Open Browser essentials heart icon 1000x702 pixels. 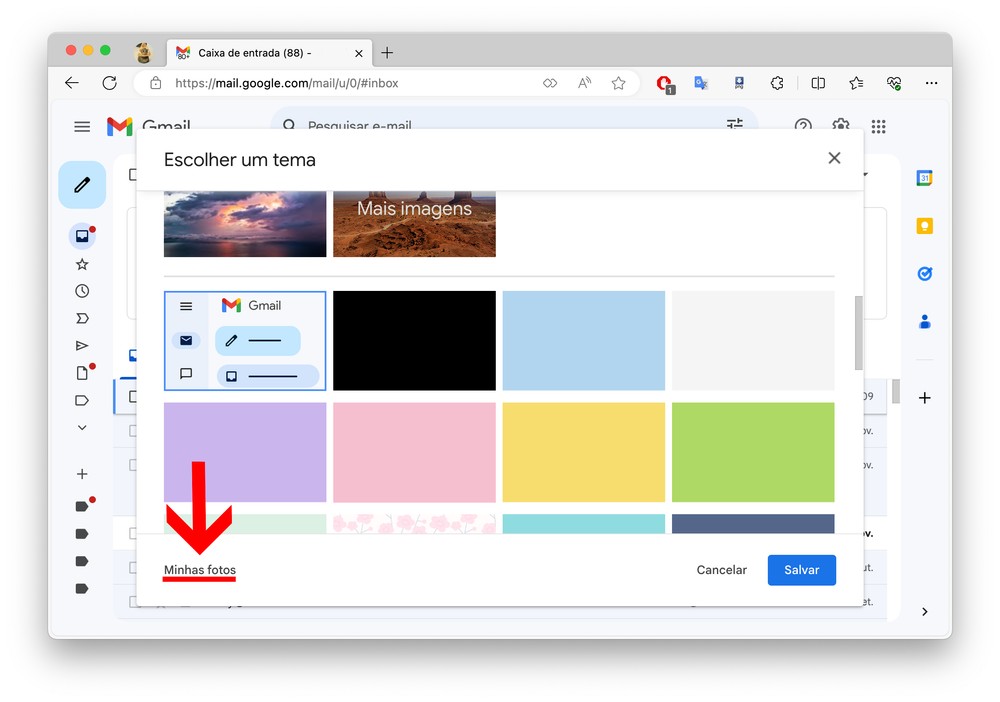point(893,83)
